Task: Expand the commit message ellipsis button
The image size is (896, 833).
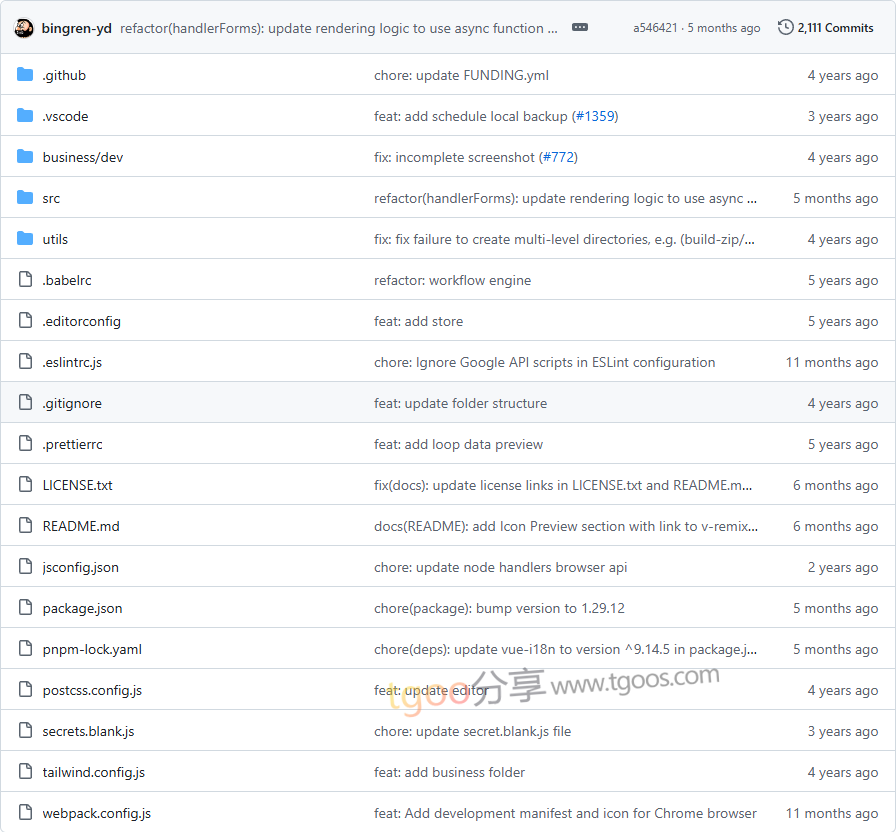Action: 580,28
